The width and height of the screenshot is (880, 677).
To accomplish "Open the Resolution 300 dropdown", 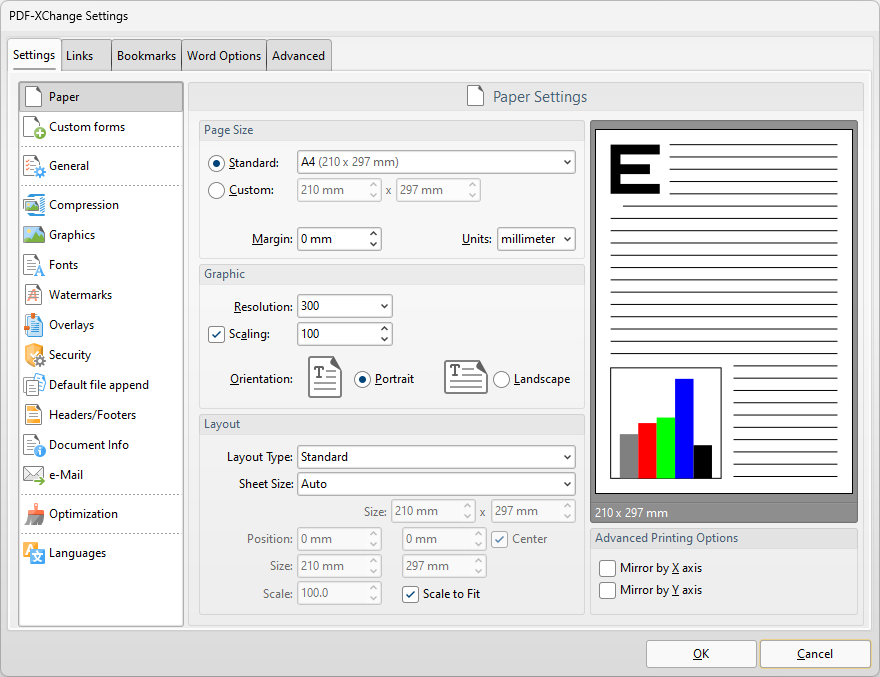I will (x=345, y=306).
